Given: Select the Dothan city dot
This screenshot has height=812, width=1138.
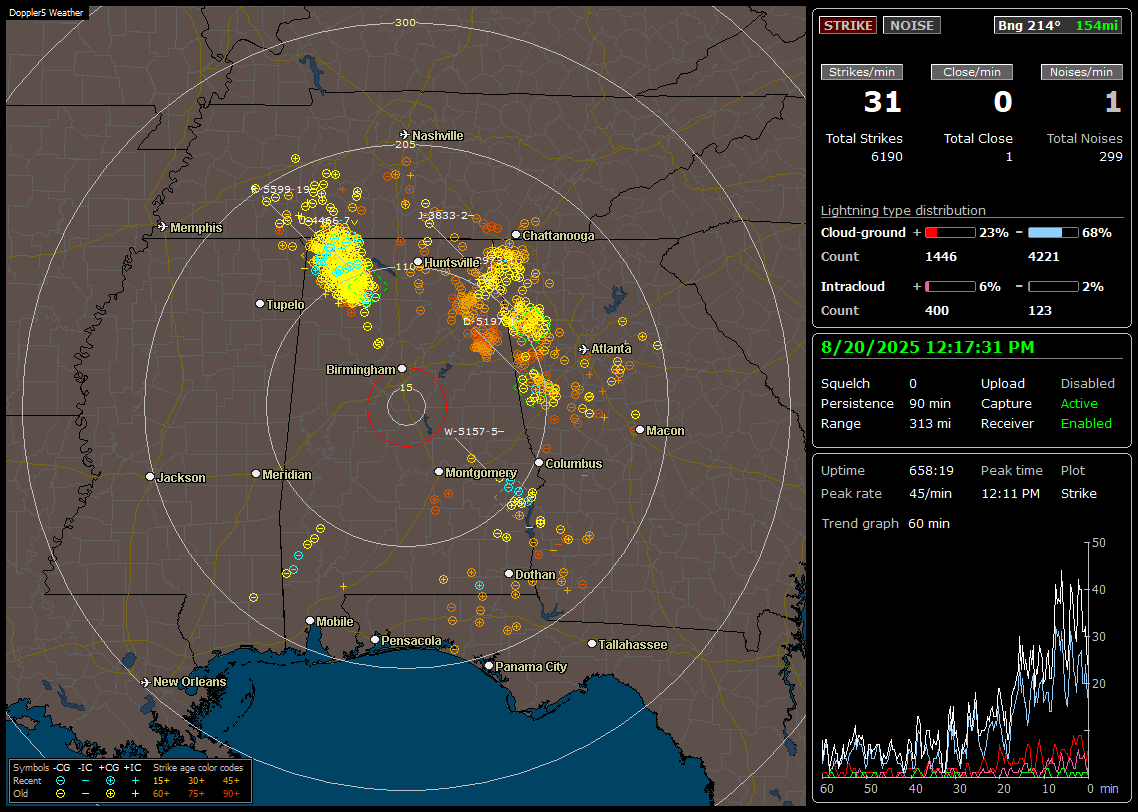Looking at the screenshot, I should (x=509, y=573).
